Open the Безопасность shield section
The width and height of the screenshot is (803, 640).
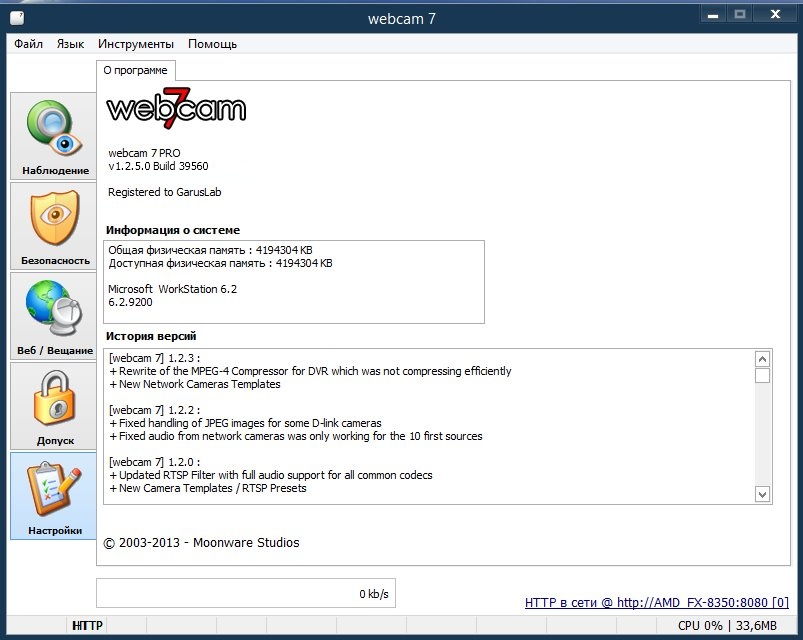[55, 226]
